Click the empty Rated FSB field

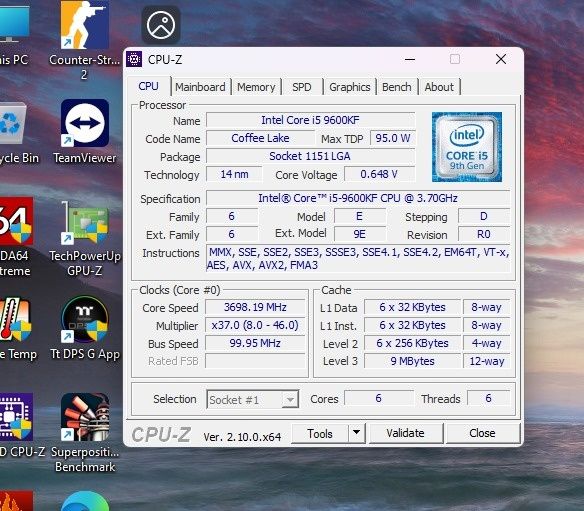point(255,361)
